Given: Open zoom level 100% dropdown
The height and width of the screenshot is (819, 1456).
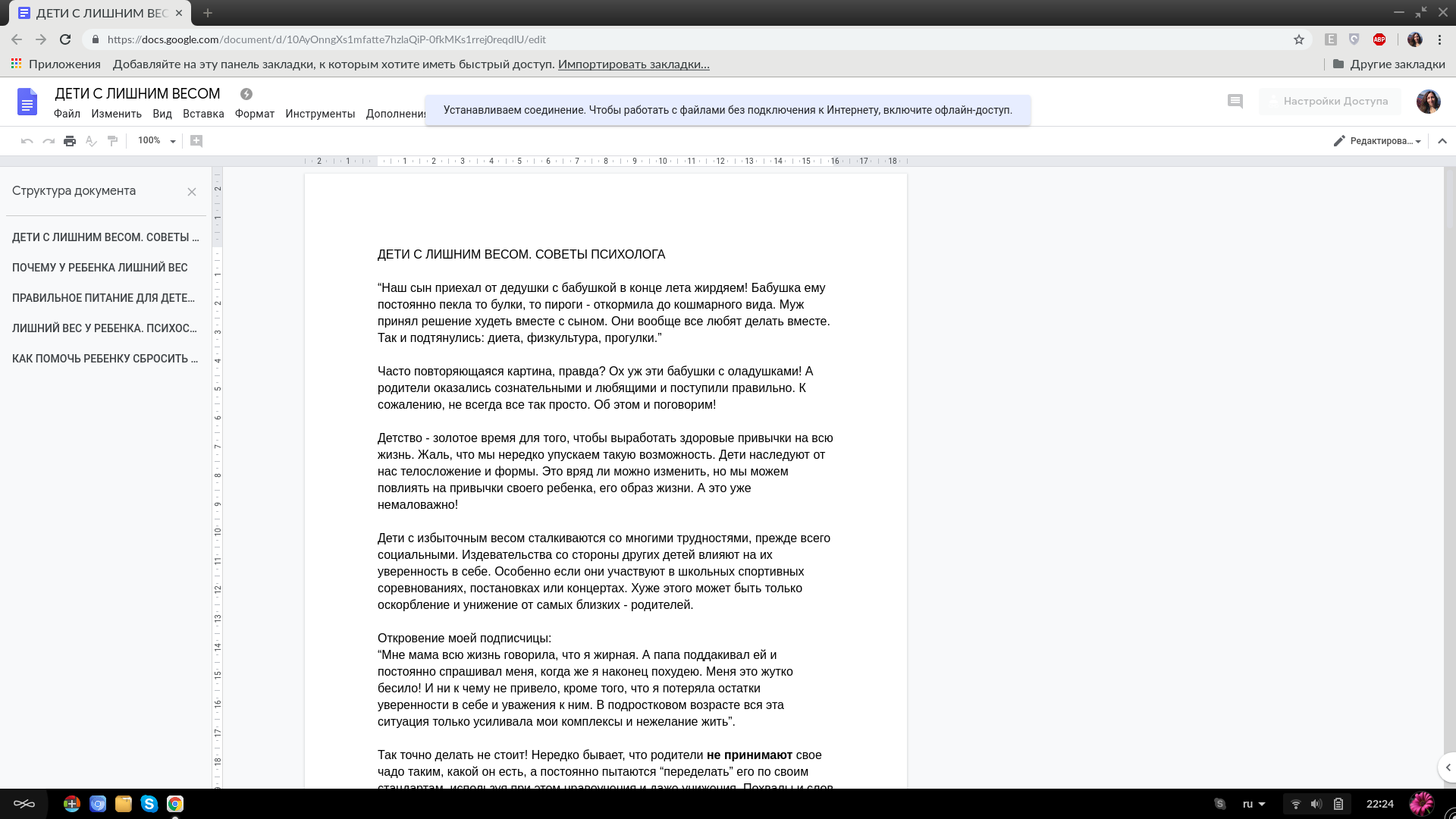Looking at the screenshot, I should click(x=156, y=141).
